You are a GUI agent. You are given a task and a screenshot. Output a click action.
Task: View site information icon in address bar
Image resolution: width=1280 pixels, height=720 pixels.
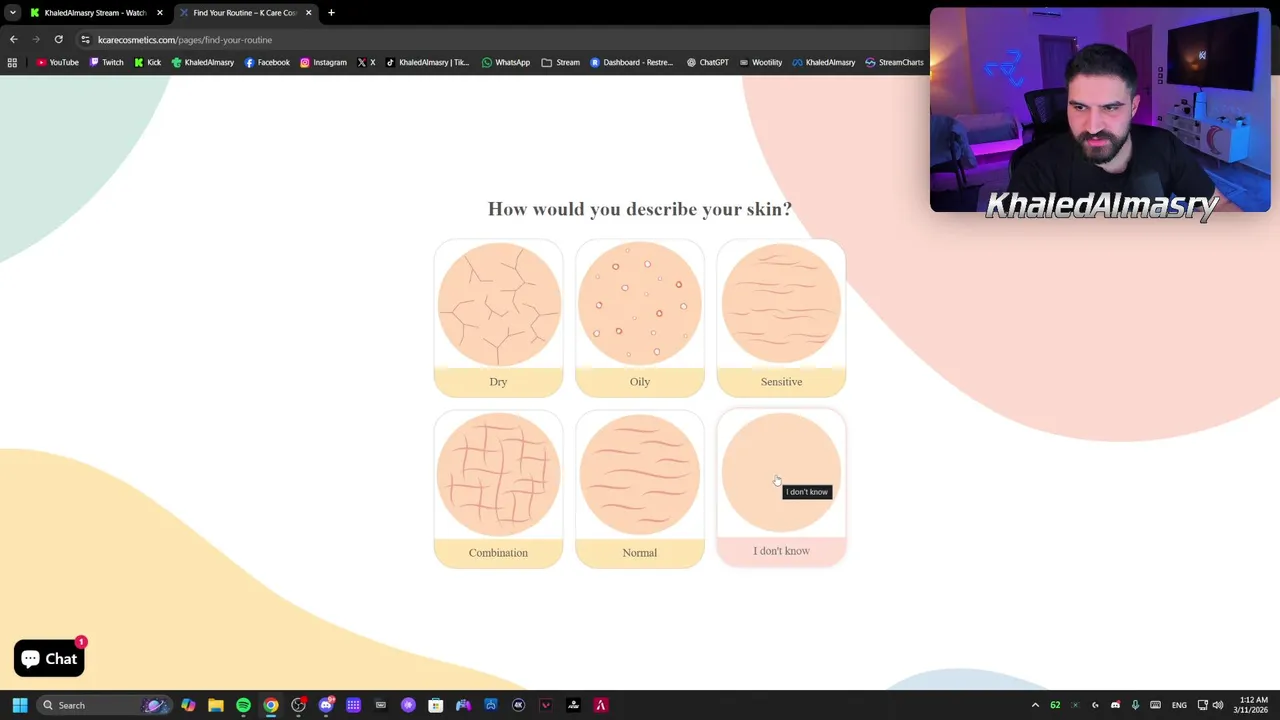(85, 39)
